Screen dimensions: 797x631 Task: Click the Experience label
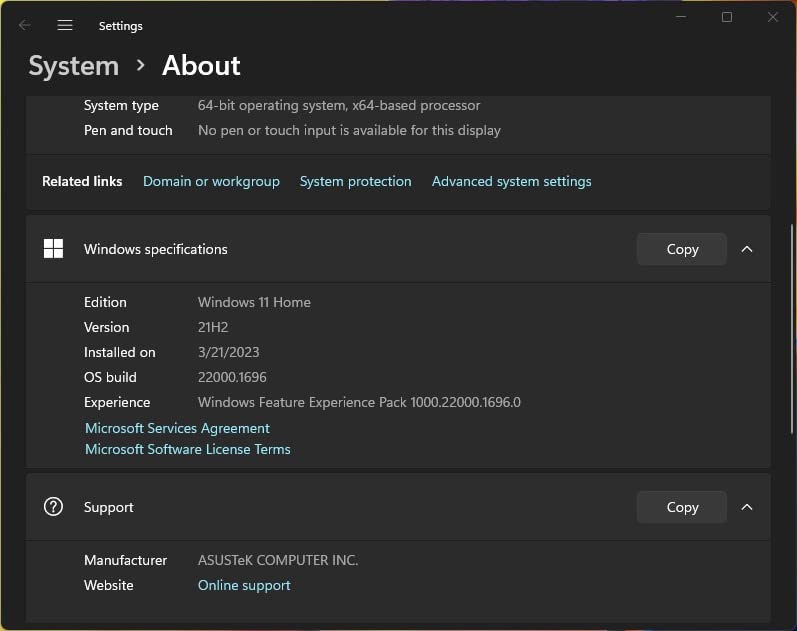click(117, 402)
